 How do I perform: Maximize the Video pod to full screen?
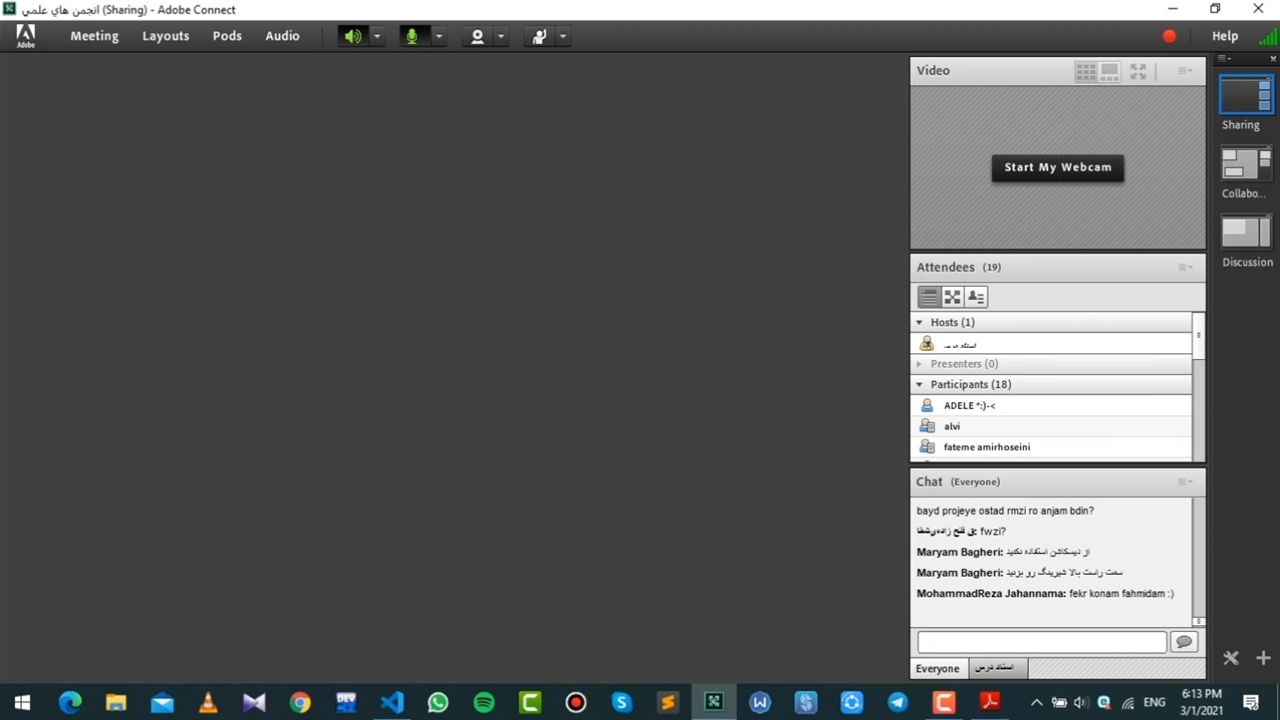(1138, 71)
